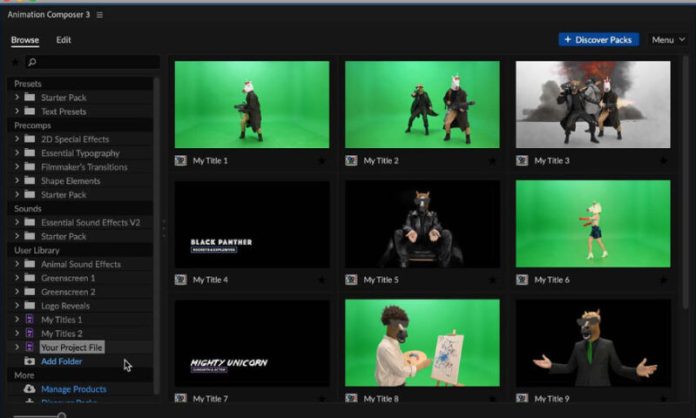This screenshot has width=696, height=418.
Task: Toggle favorite star for My Title 1
Action: tap(321, 160)
